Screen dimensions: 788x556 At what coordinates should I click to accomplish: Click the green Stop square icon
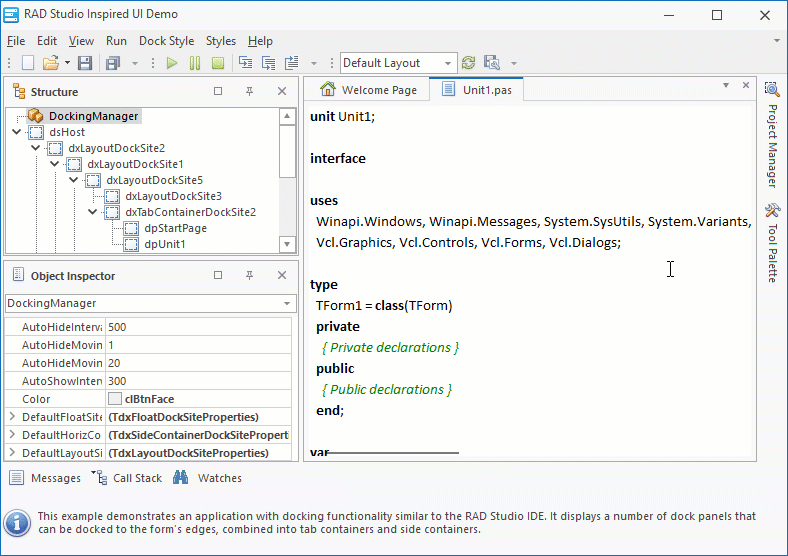pyautogui.click(x=217, y=63)
